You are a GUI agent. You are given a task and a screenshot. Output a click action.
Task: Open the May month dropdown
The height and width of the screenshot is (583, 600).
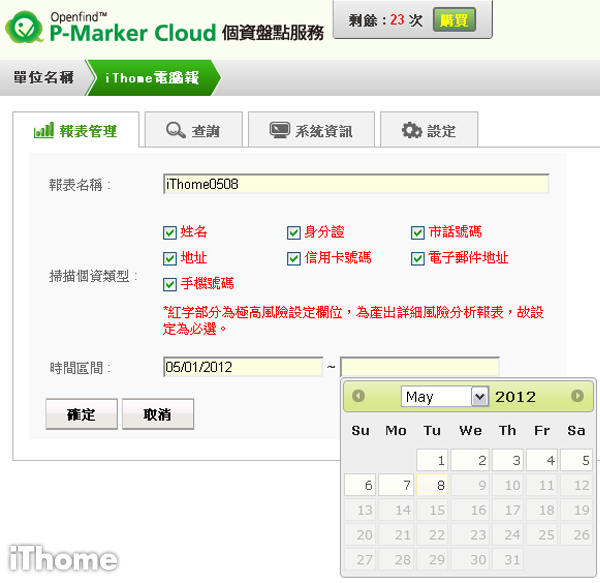[444, 397]
